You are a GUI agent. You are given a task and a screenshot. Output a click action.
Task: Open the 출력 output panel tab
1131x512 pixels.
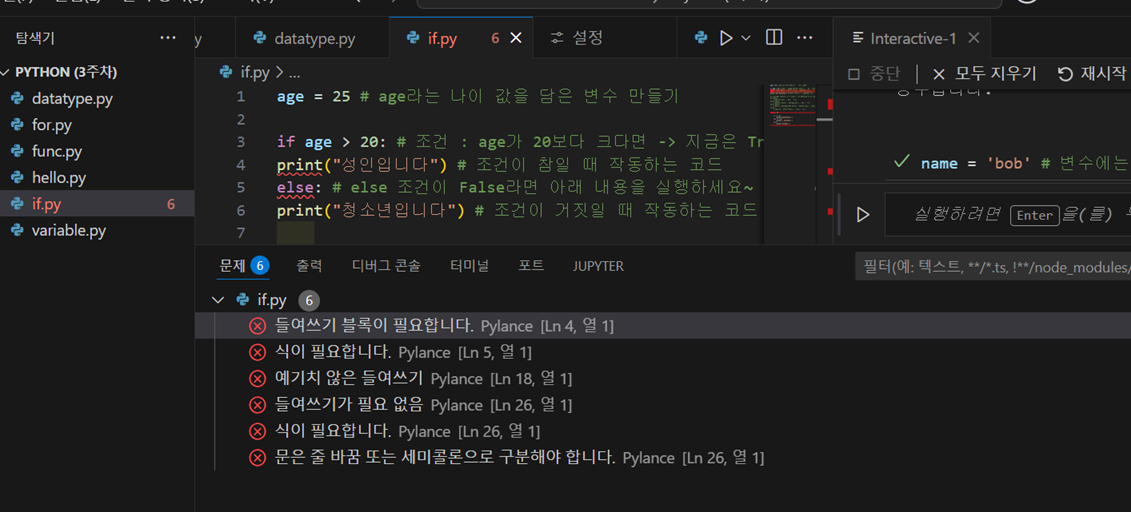coord(309,266)
